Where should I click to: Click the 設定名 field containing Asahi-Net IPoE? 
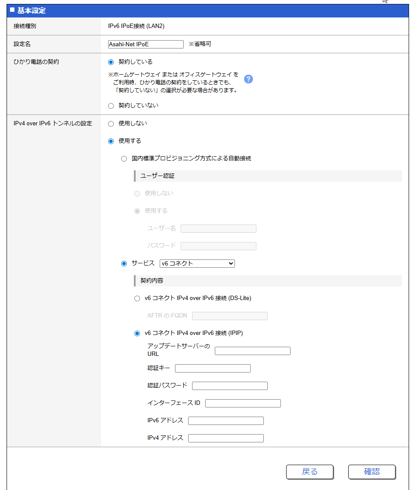pyautogui.click(x=146, y=44)
